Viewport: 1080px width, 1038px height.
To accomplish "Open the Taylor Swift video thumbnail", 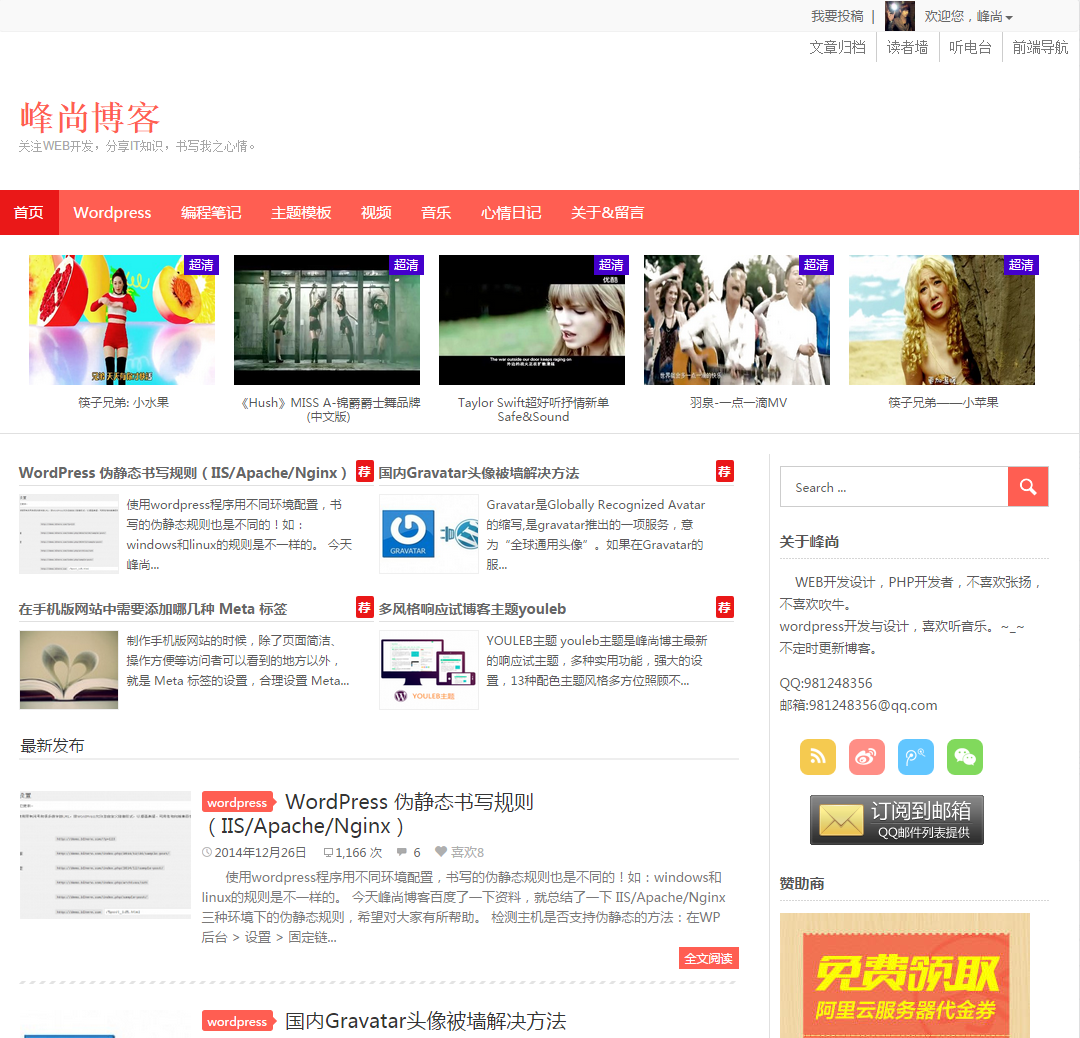I will tap(532, 320).
